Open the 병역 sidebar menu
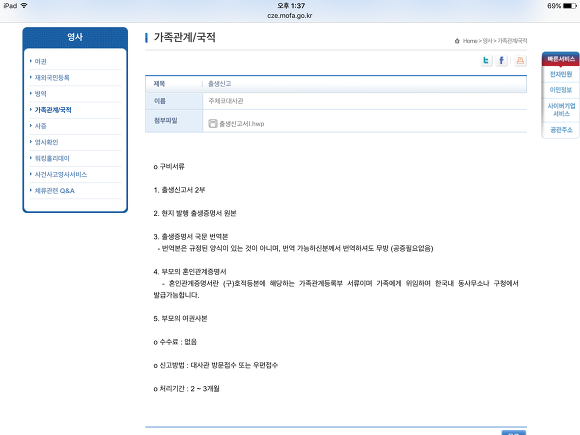This screenshot has width=580, height=435. [x=40, y=94]
